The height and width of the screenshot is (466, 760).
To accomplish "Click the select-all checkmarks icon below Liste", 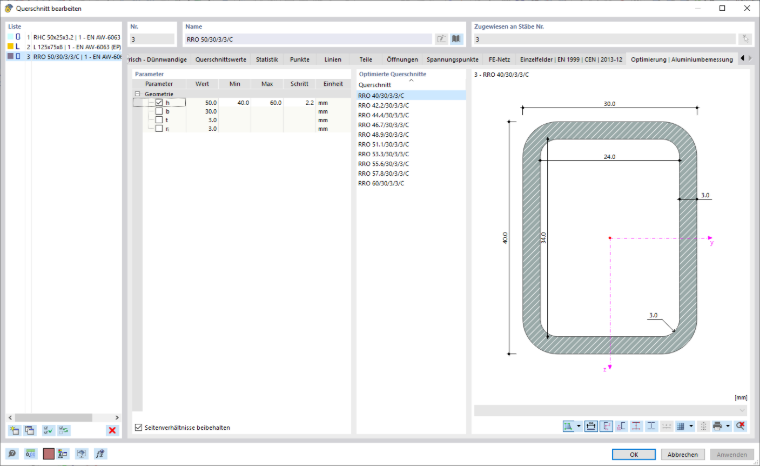I will tap(48, 430).
